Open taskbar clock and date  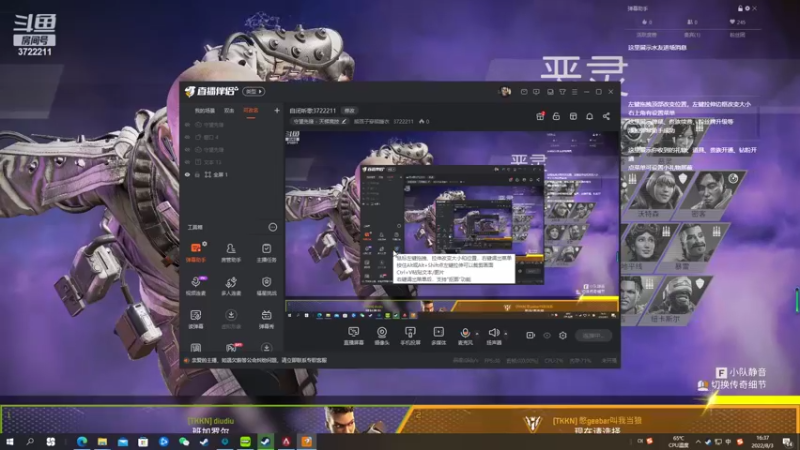tap(762, 442)
